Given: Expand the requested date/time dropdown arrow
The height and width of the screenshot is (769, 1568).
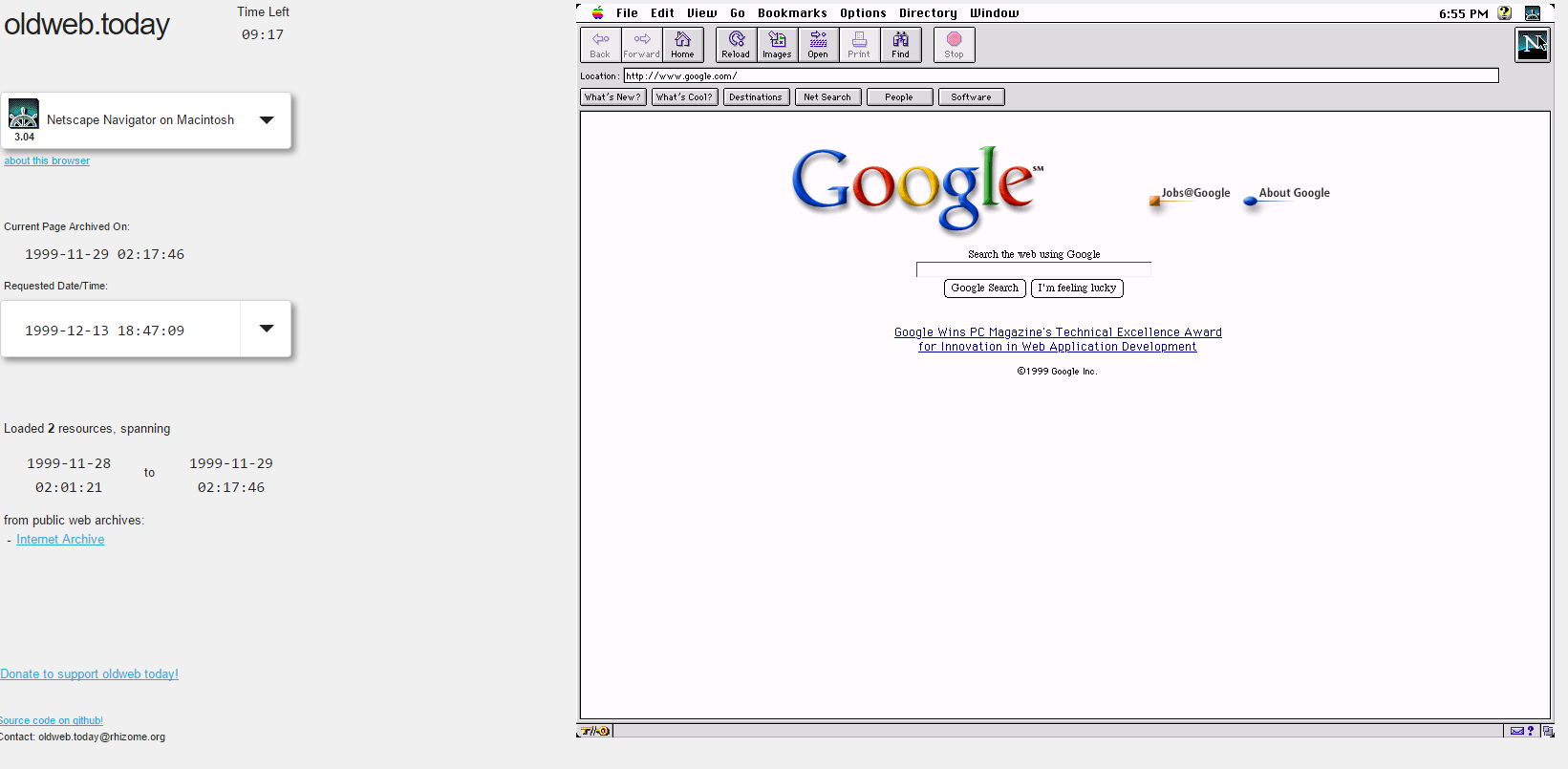Looking at the screenshot, I should pos(267,329).
